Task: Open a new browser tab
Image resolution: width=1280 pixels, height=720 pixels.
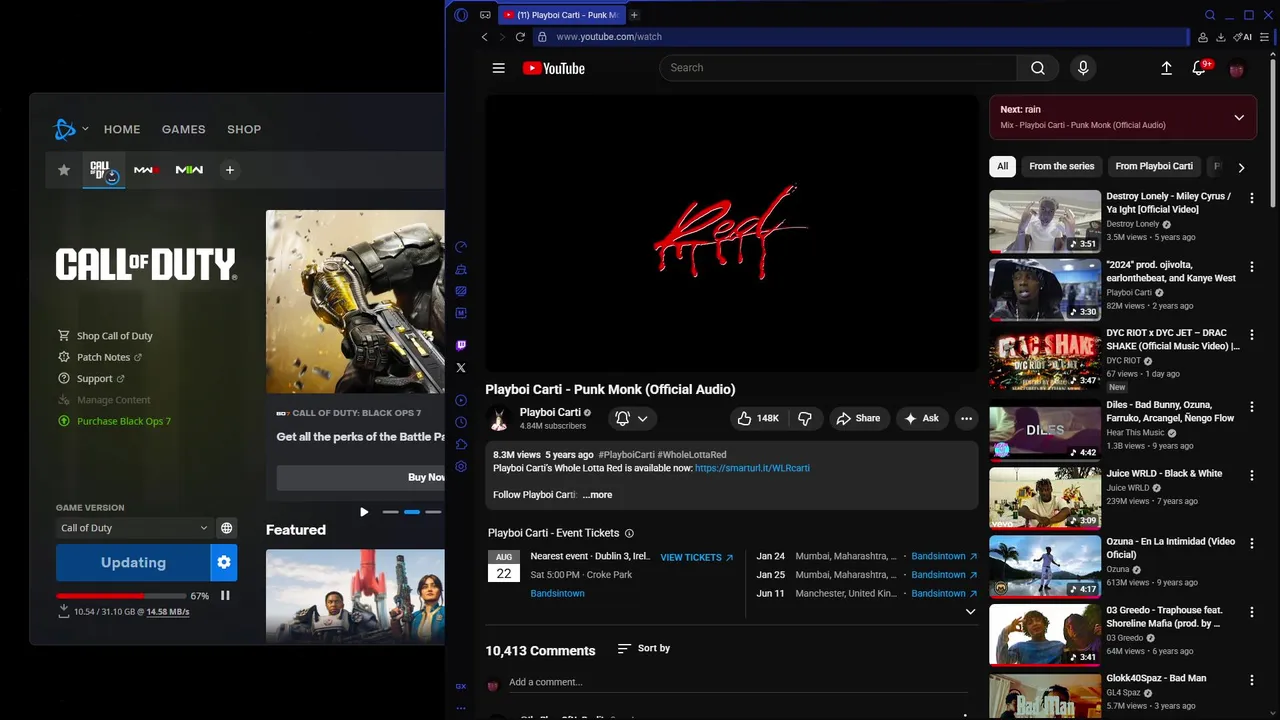Action: 634,15
